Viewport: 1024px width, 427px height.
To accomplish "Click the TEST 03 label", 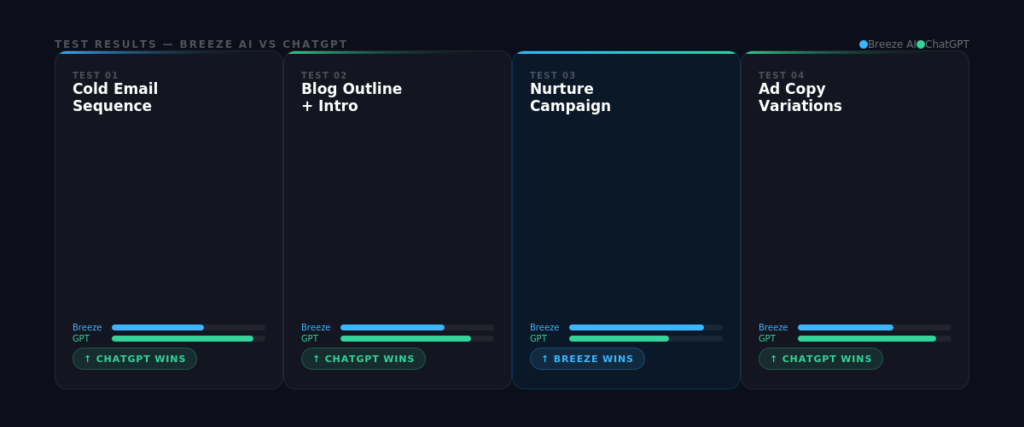I will pos(552,75).
